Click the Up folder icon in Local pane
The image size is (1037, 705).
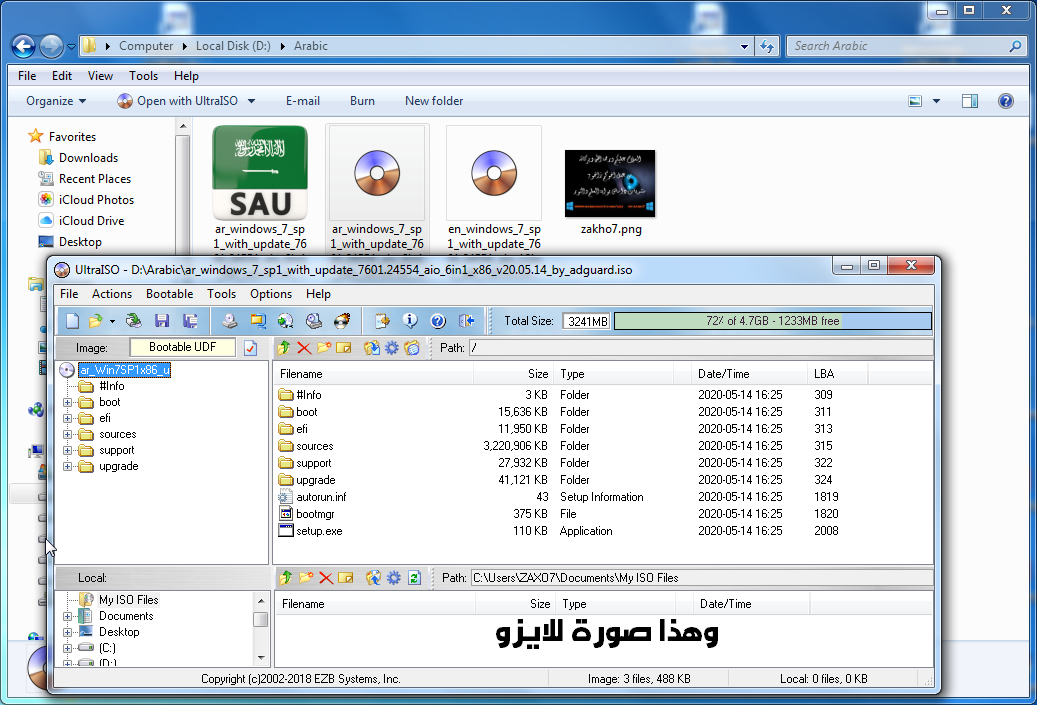286,577
